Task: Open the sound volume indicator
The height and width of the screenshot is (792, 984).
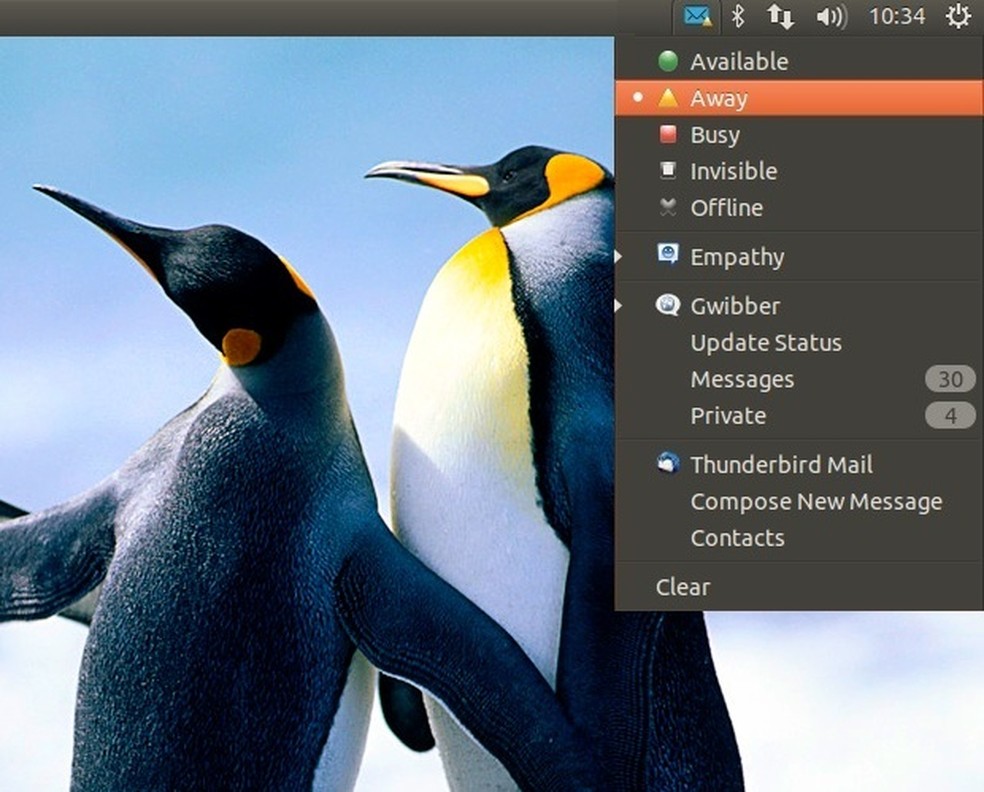Action: (x=830, y=17)
